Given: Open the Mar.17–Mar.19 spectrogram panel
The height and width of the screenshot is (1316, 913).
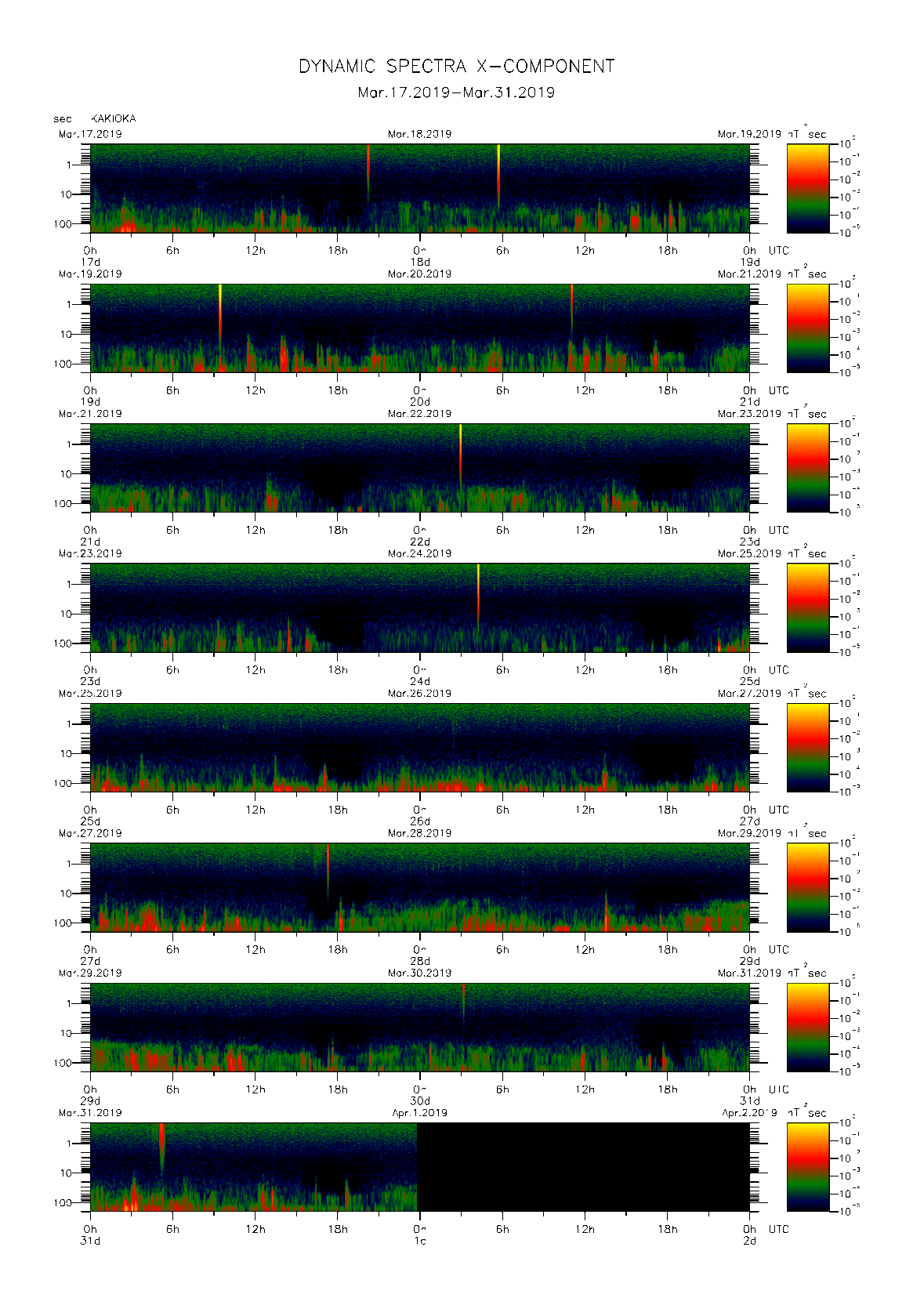Looking at the screenshot, I should 420,188.
